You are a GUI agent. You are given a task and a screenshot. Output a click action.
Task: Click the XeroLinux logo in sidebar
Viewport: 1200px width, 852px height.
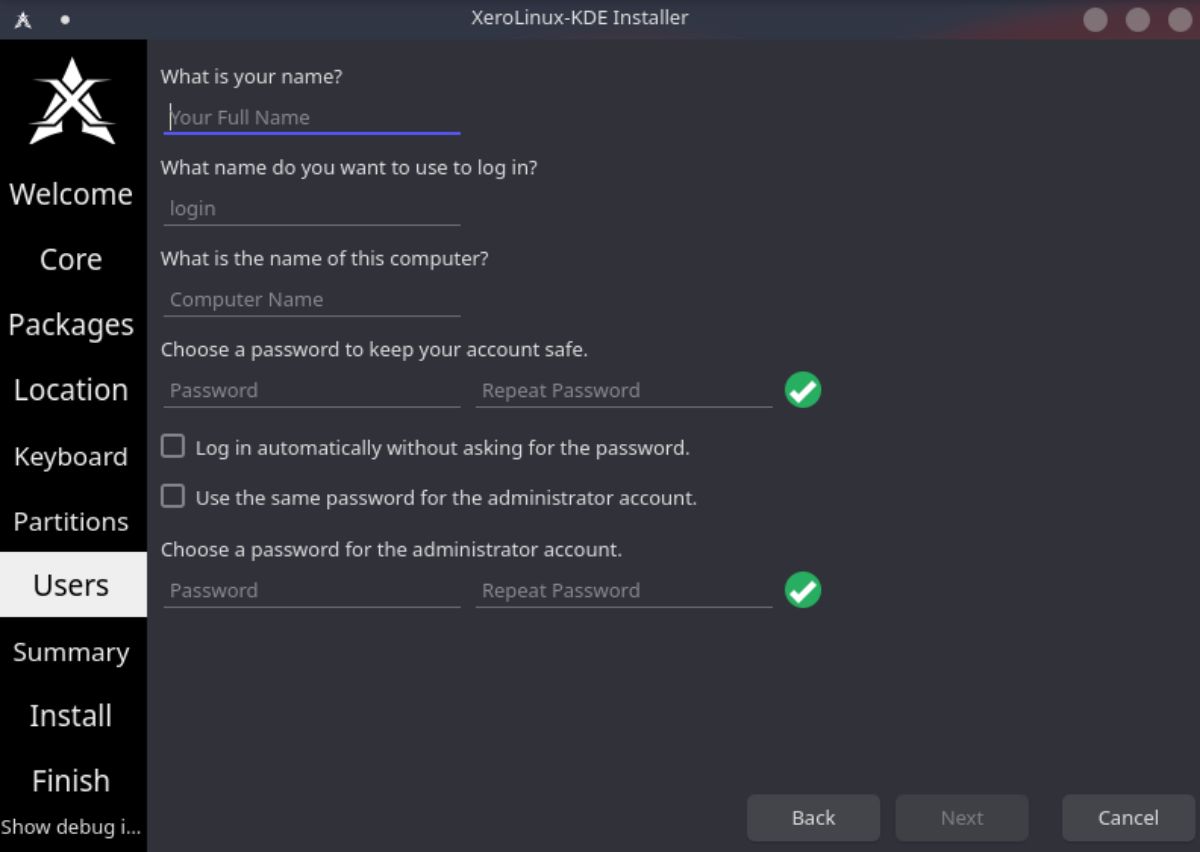[x=72, y=101]
